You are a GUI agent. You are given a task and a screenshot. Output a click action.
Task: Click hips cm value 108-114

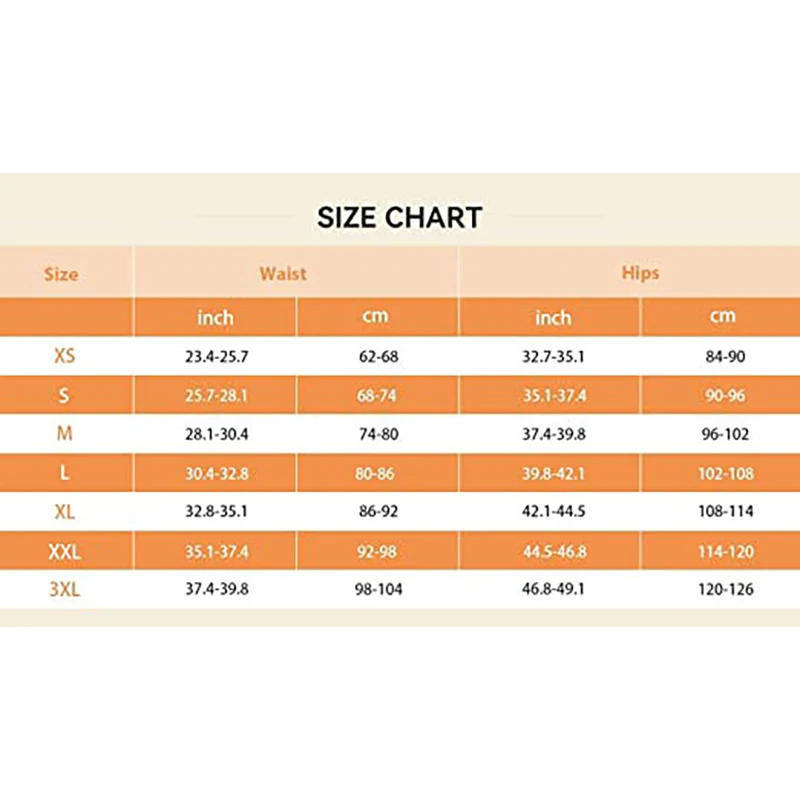pos(726,512)
